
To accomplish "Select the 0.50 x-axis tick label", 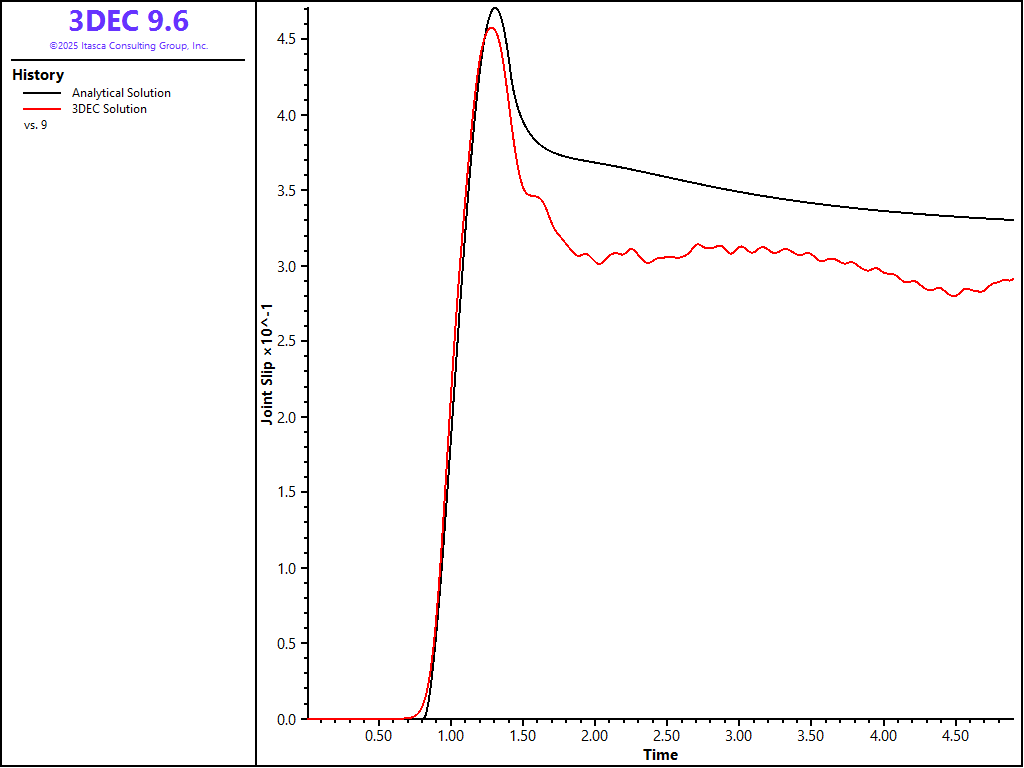I will (x=379, y=736).
